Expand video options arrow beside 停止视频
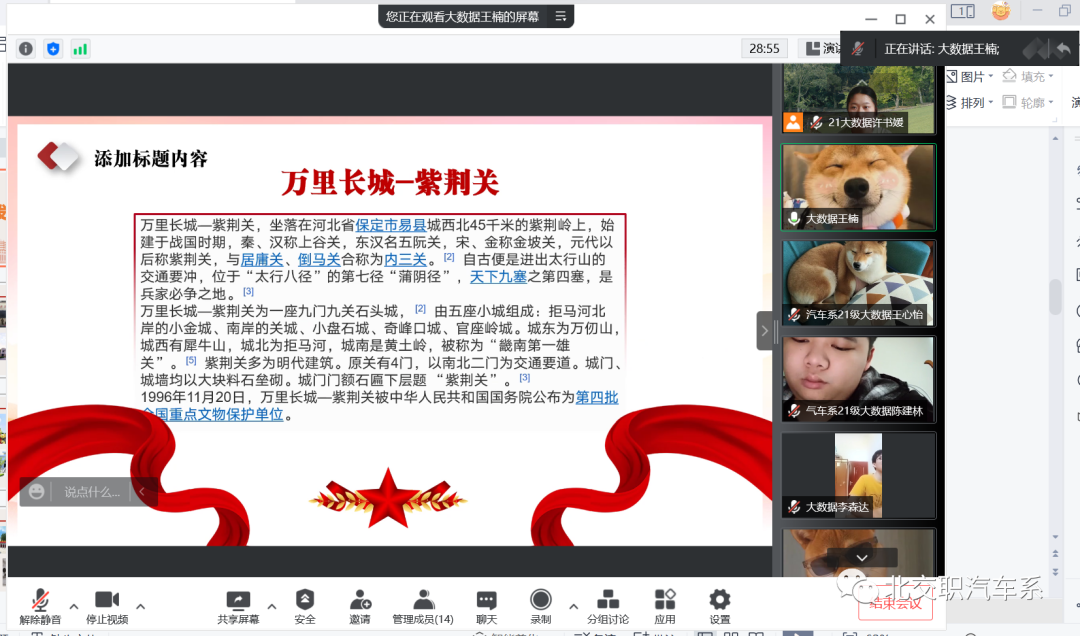 [140, 606]
